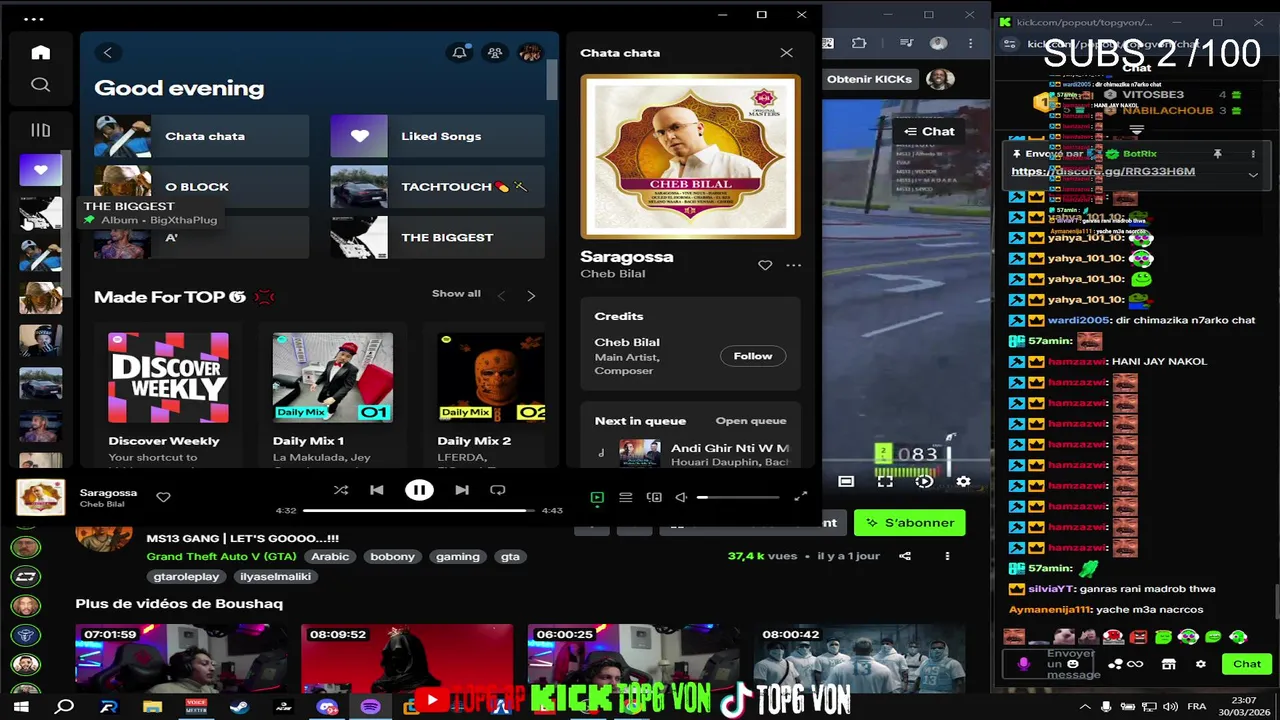Click Saragossa album art in player bar
Image resolution: width=1280 pixels, height=720 pixels.
click(x=41, y=497)
